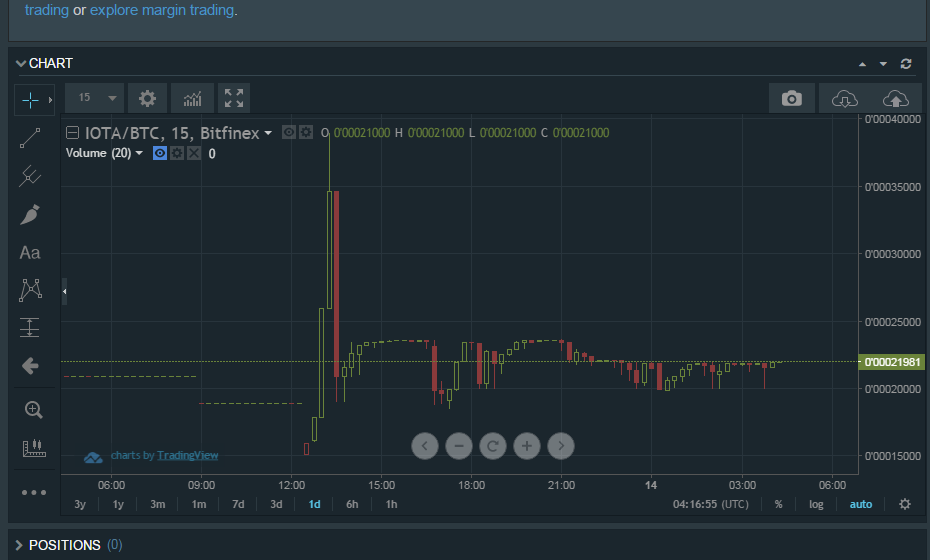
Task: Take a chart snapshot with camera icon
Action: 791,98
